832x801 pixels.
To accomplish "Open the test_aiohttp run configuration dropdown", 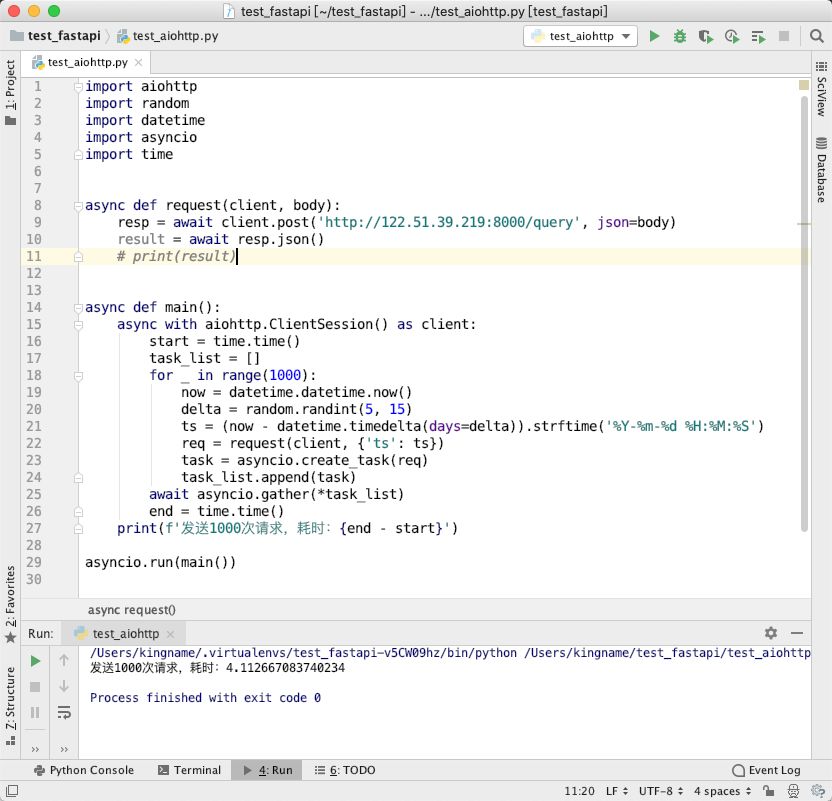I will (x=580, y=36).
